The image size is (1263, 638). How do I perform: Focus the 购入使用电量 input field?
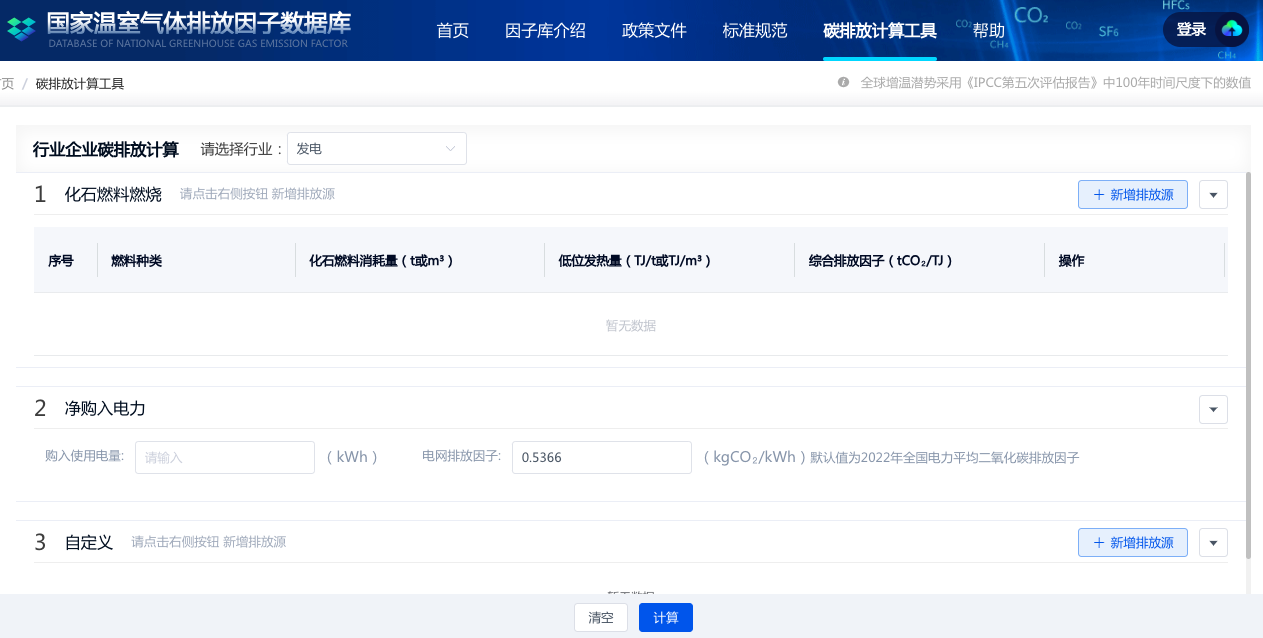(x=225, y=458)
